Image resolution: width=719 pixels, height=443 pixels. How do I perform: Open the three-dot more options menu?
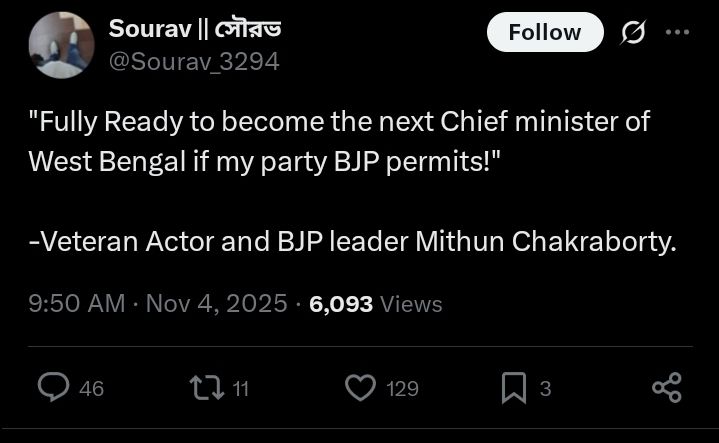(677, 32)
